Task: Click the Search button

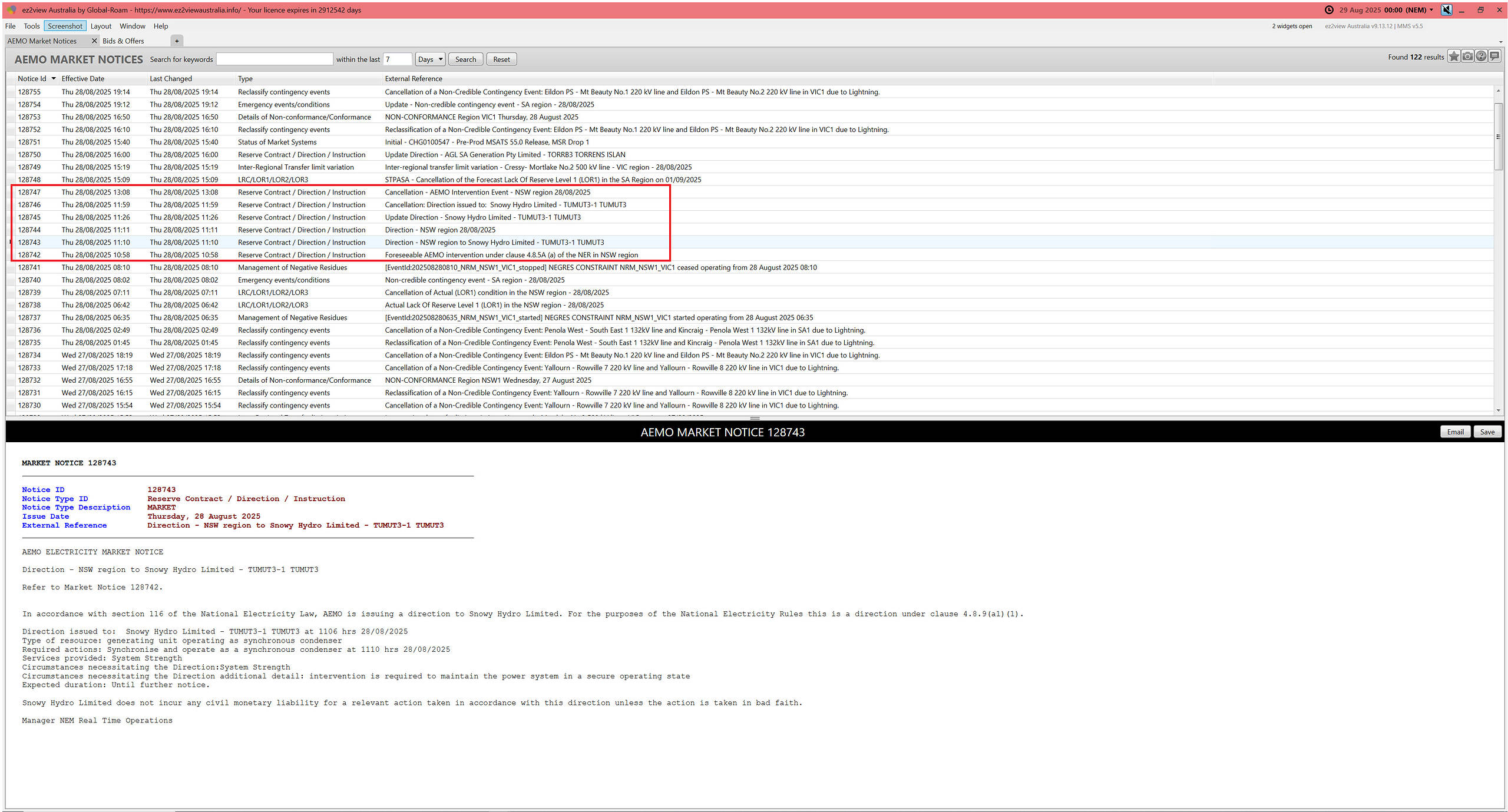Action: click(465, 59)
